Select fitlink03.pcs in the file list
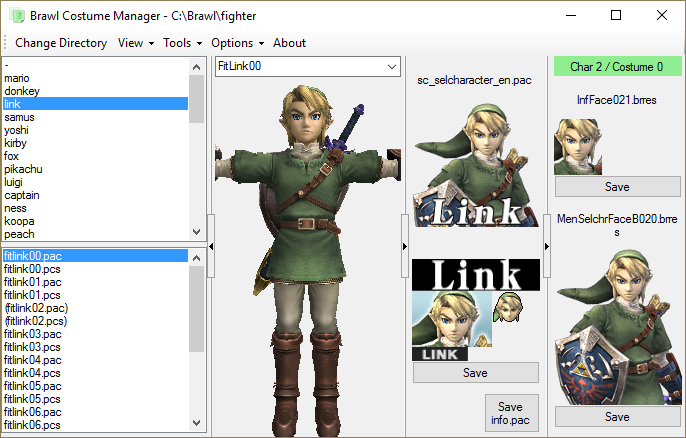 [95, 347]
